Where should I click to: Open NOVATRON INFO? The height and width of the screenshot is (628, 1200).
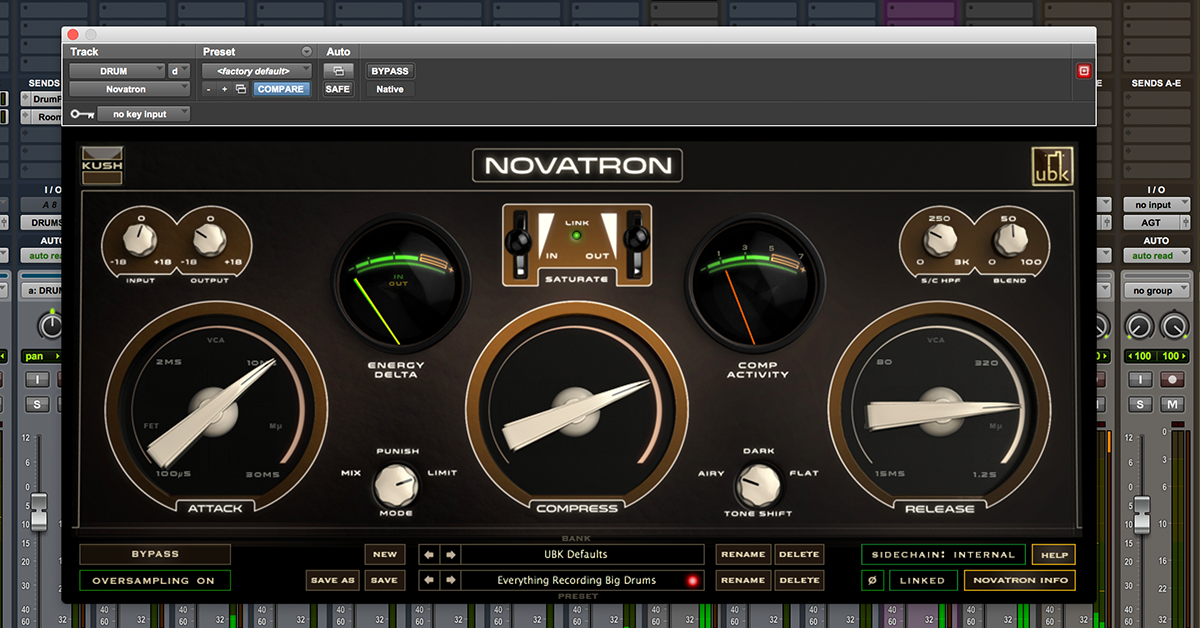(1019, 580)
